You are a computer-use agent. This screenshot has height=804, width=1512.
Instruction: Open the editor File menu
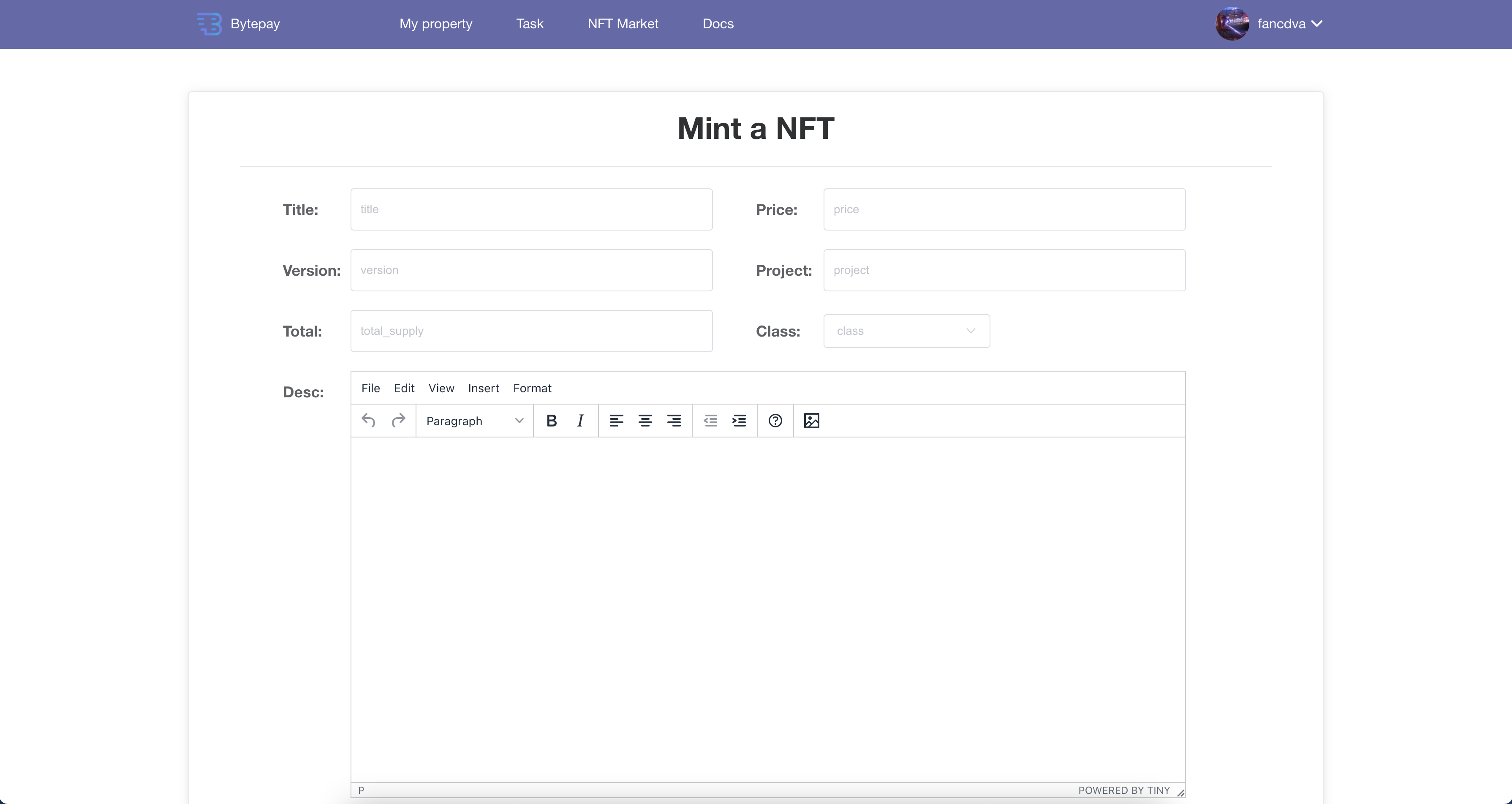370,388
